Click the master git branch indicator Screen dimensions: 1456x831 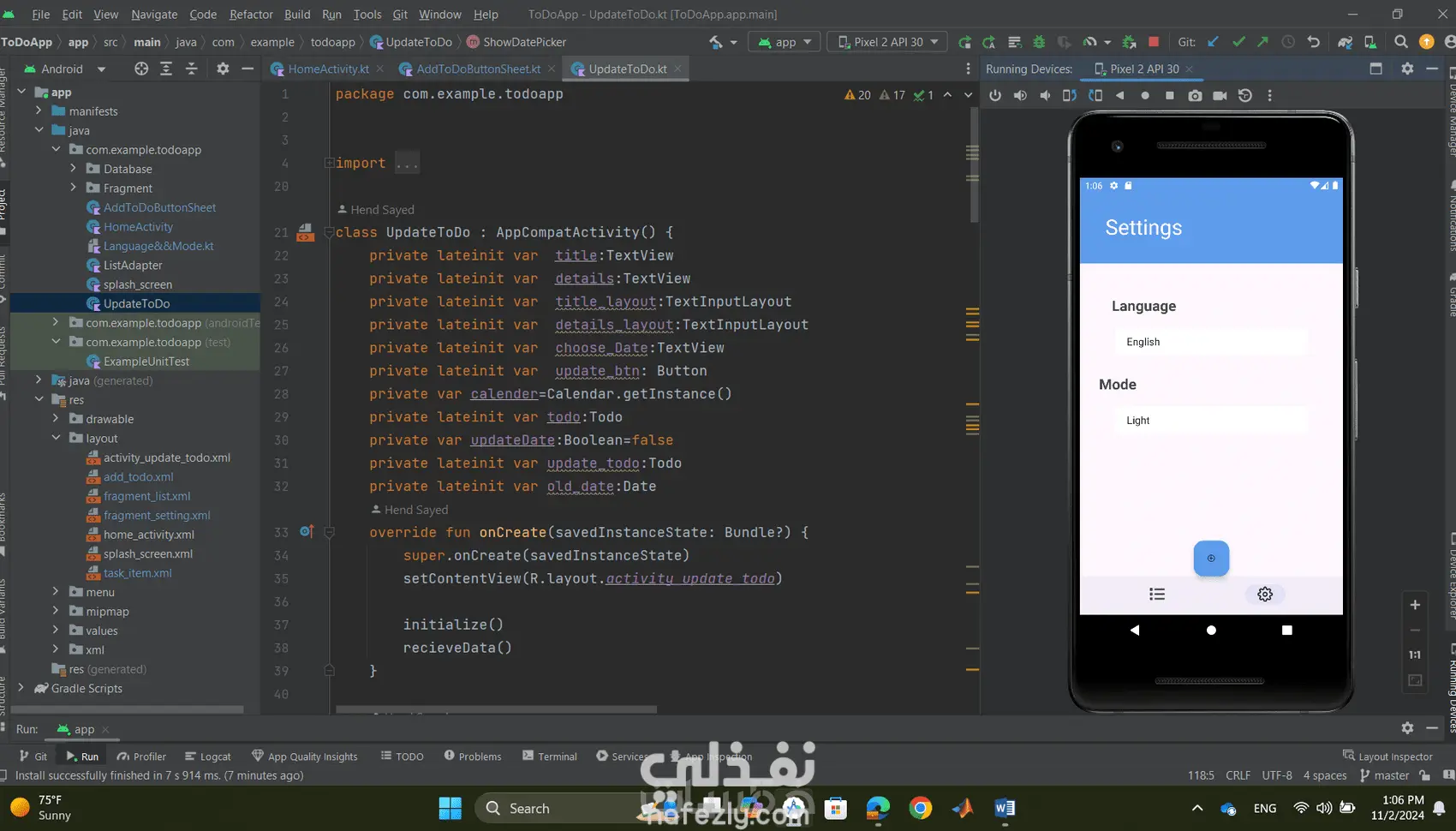(1384, 775)
